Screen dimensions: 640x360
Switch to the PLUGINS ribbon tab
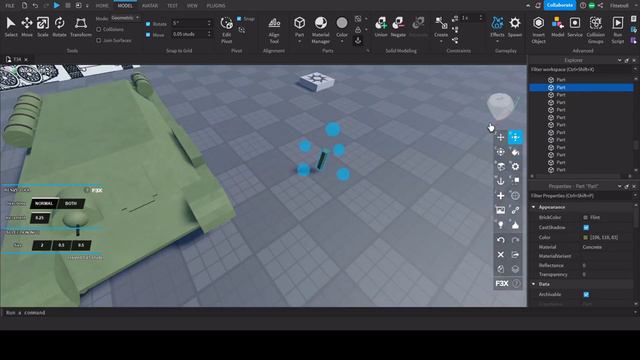pos(216,6)
